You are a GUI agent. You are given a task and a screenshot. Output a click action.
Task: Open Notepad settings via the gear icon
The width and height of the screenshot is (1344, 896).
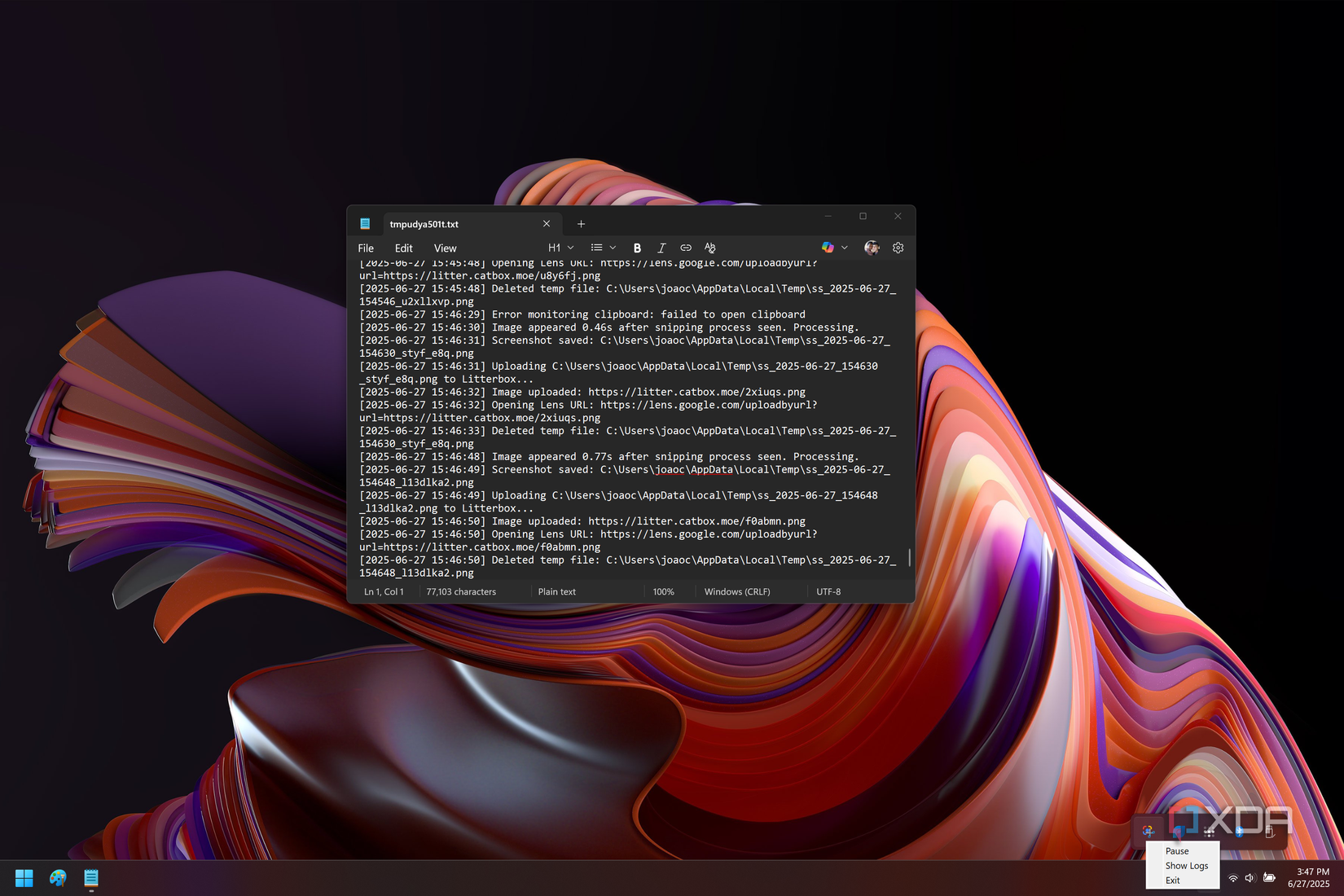[898, 248]
